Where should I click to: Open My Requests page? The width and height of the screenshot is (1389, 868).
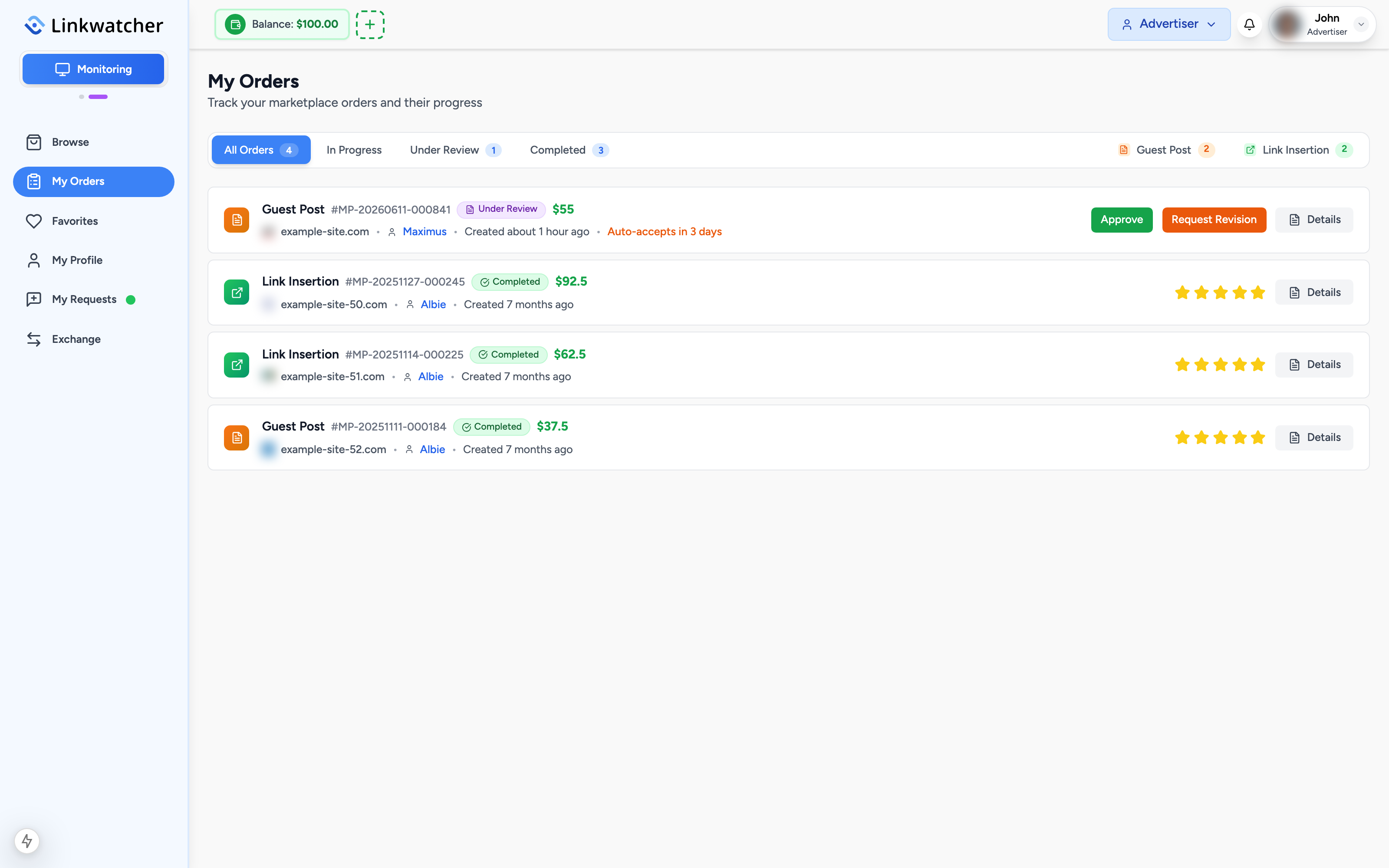pos(94,299)
